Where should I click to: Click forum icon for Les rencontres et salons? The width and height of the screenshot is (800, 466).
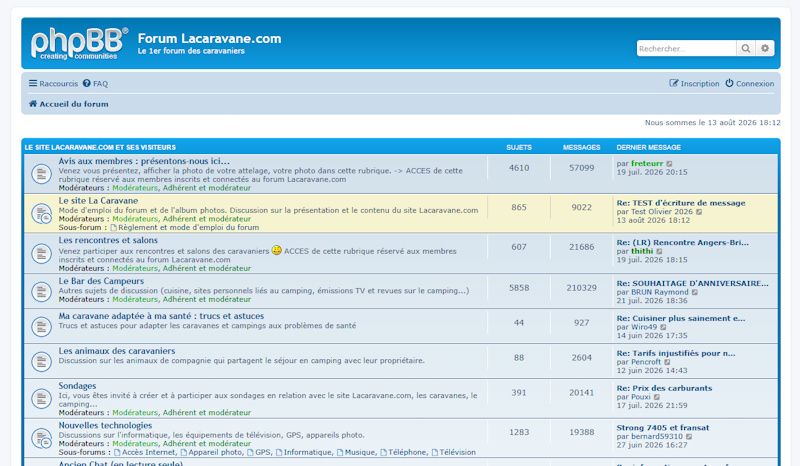click(41, 253)
